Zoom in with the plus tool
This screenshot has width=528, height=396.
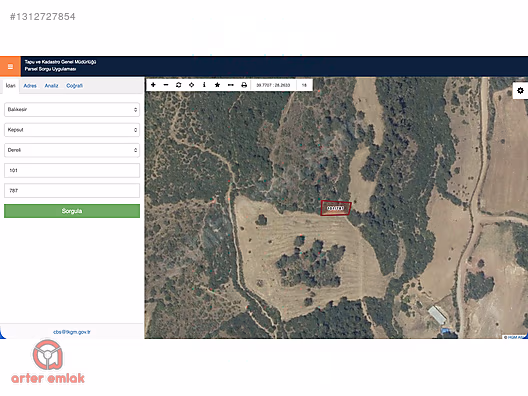(153, 85)
